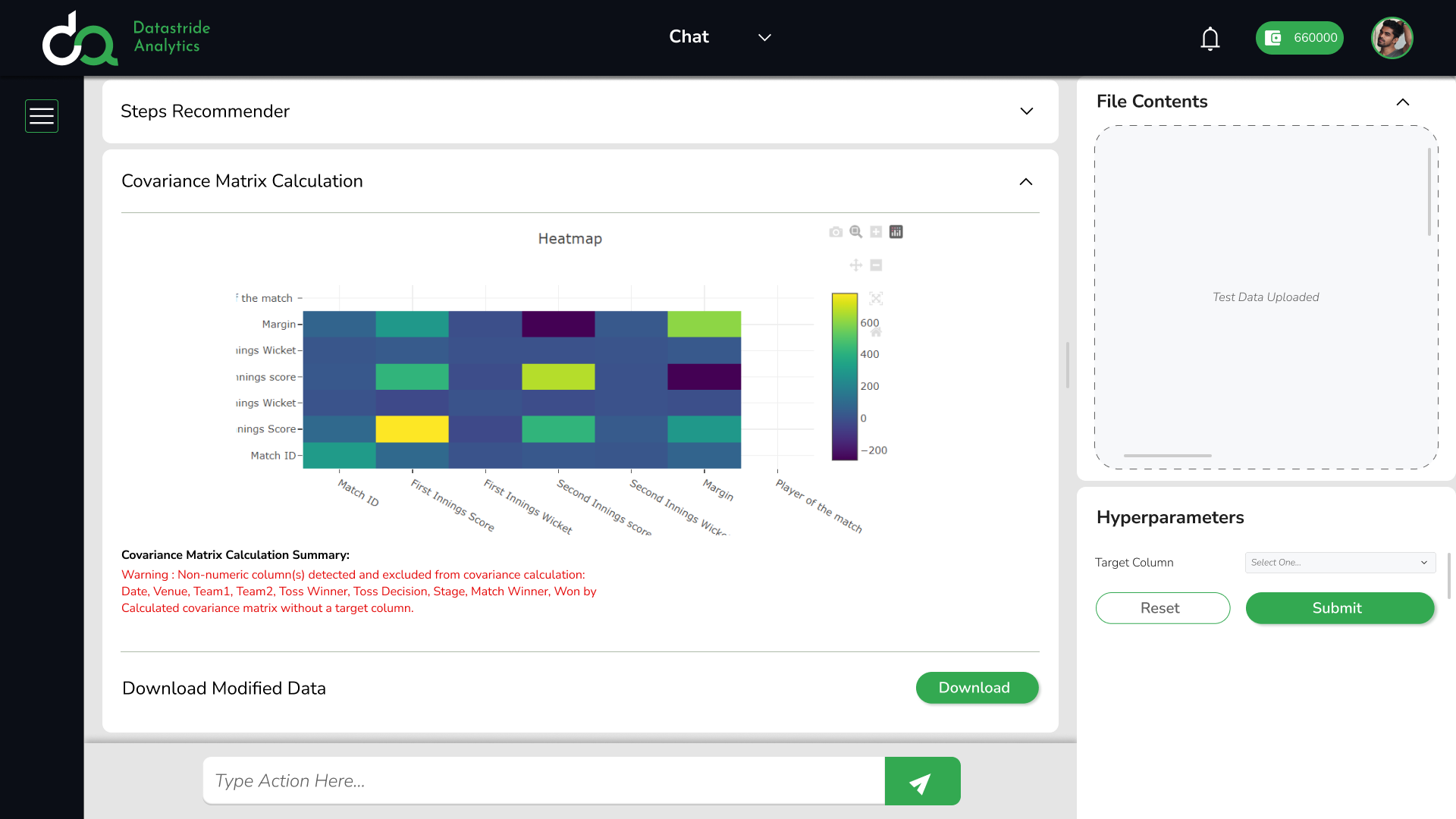Open the Chat page selector dropdown

coord(764,37)
